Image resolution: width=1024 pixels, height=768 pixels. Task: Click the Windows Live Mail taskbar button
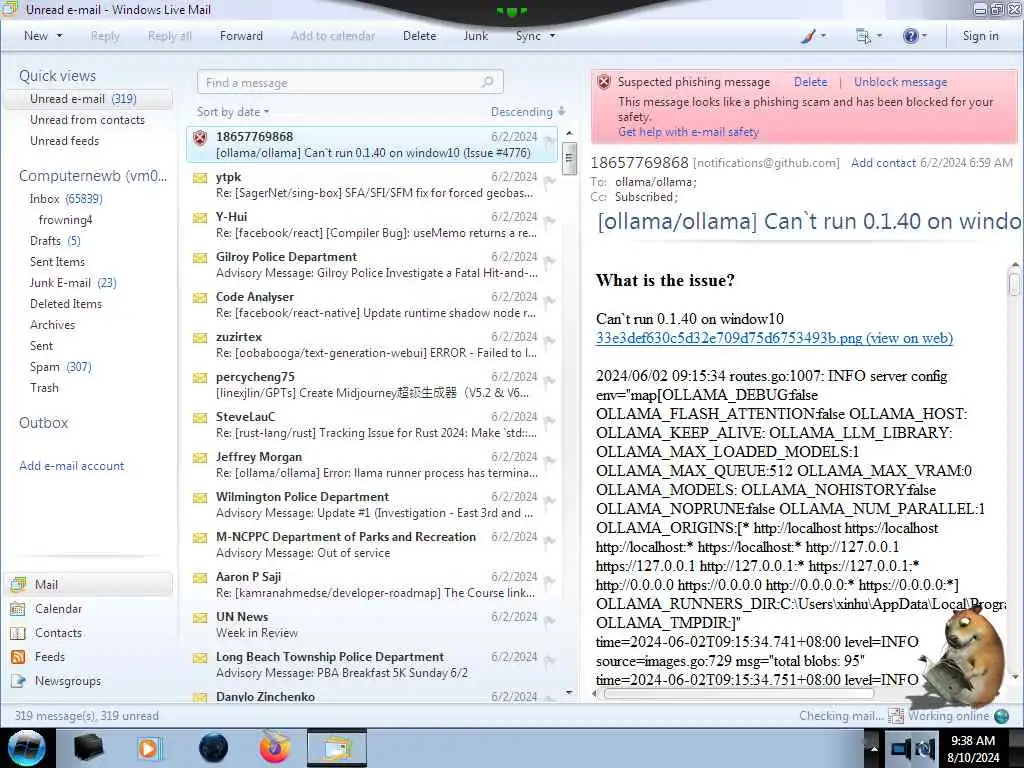[337, 748]
